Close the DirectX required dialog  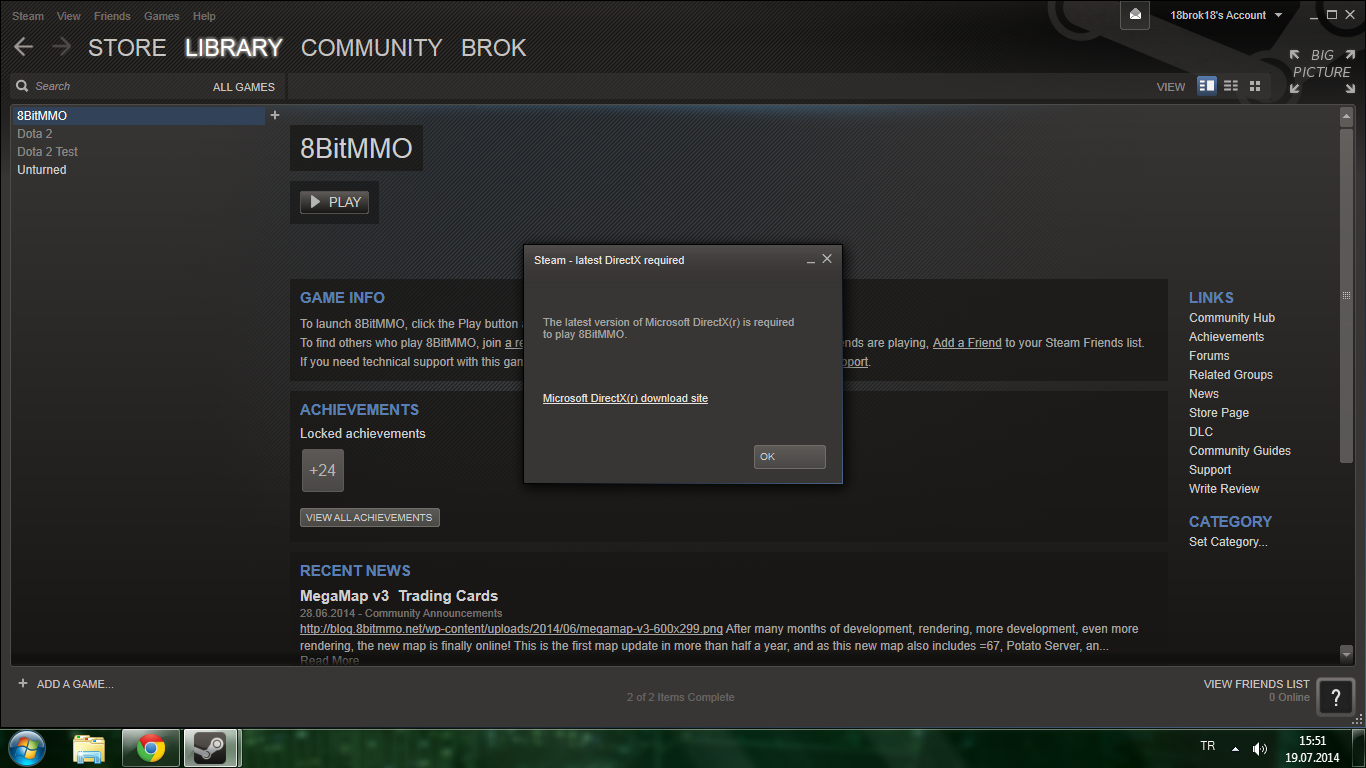(827, 259)
